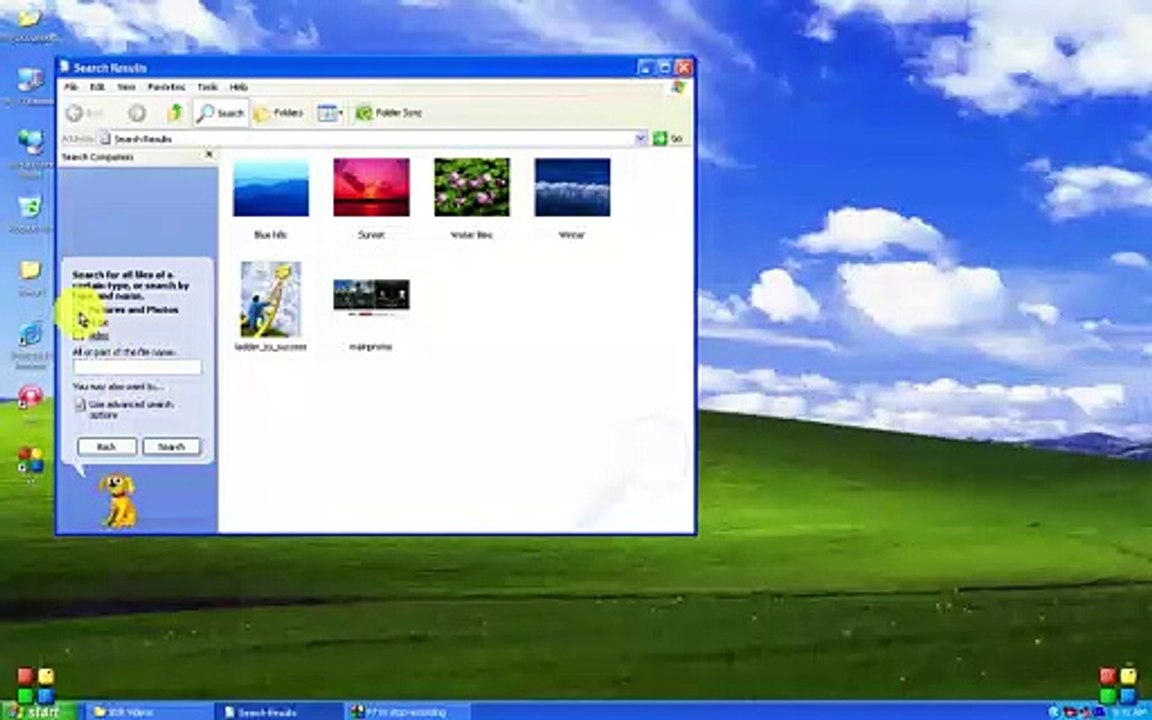Click the advanced search options page icon
Viewport: 1152px width, 720px height.
[80, 405]
